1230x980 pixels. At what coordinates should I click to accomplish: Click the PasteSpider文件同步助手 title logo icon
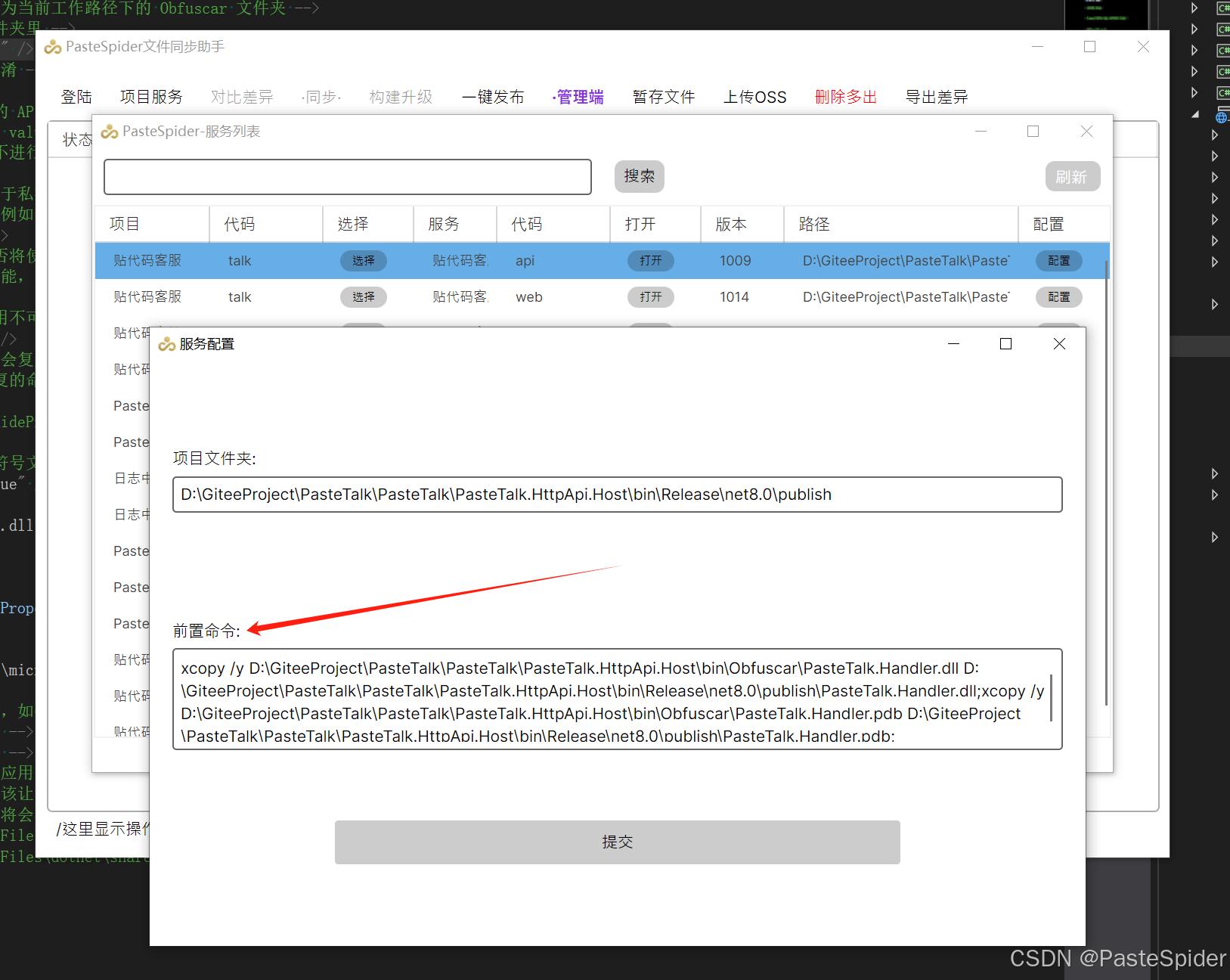pos(53,48)
